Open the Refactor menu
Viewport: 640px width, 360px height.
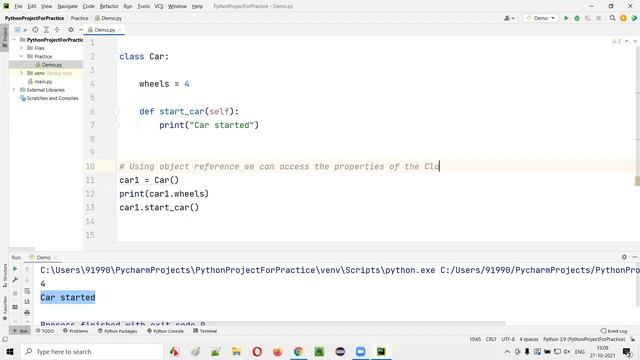[109, 6]
